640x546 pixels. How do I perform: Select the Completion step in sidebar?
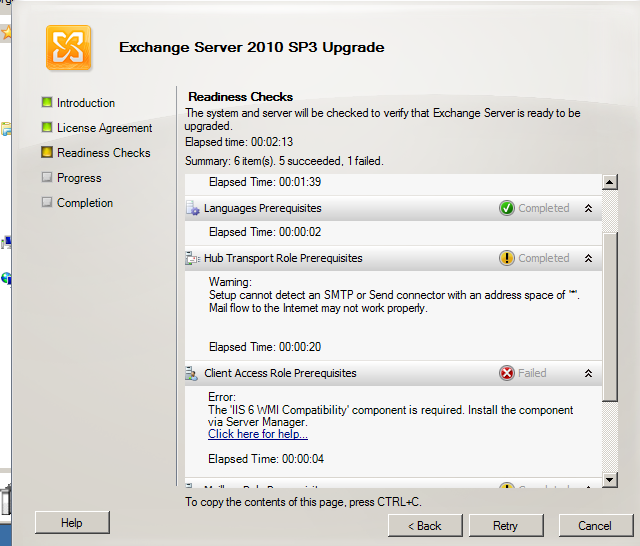pos(85,203)
